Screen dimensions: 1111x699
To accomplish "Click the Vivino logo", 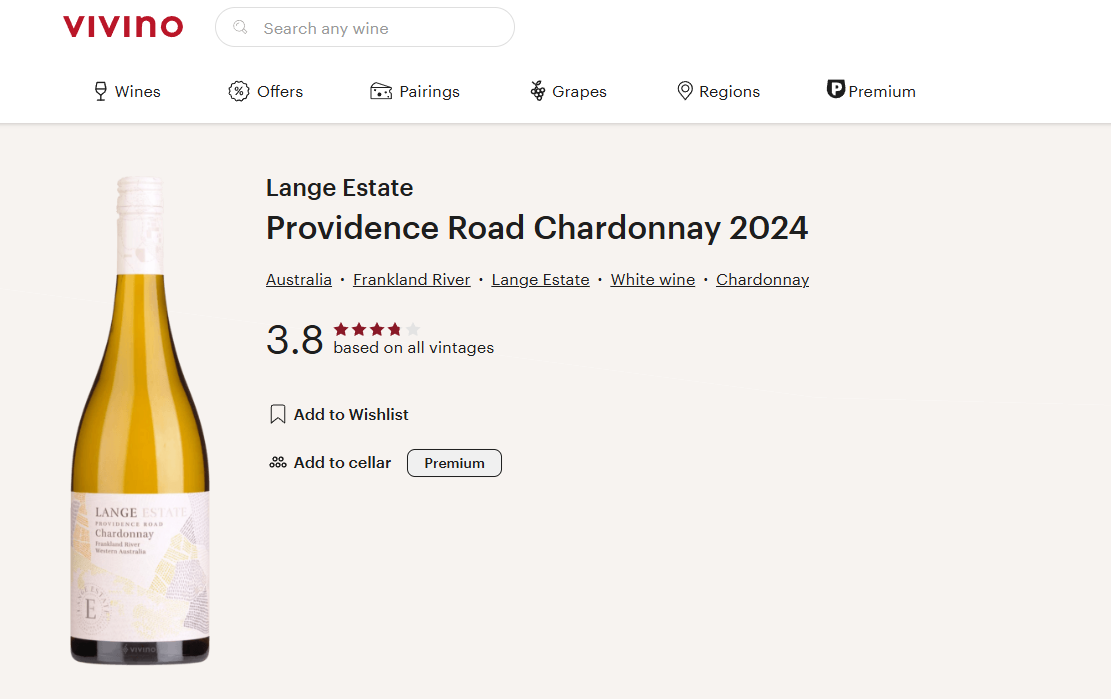I will click(123, 27).
